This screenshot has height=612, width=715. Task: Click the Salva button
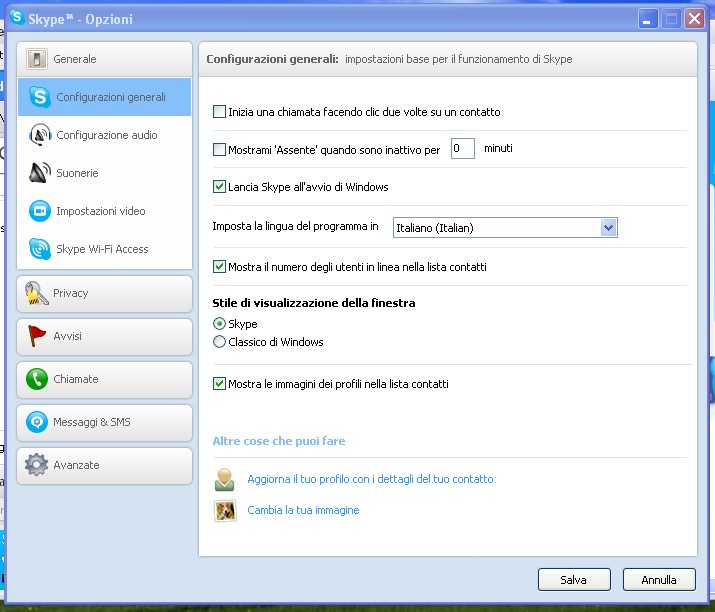pyautogui.click(x=573, y=580)
